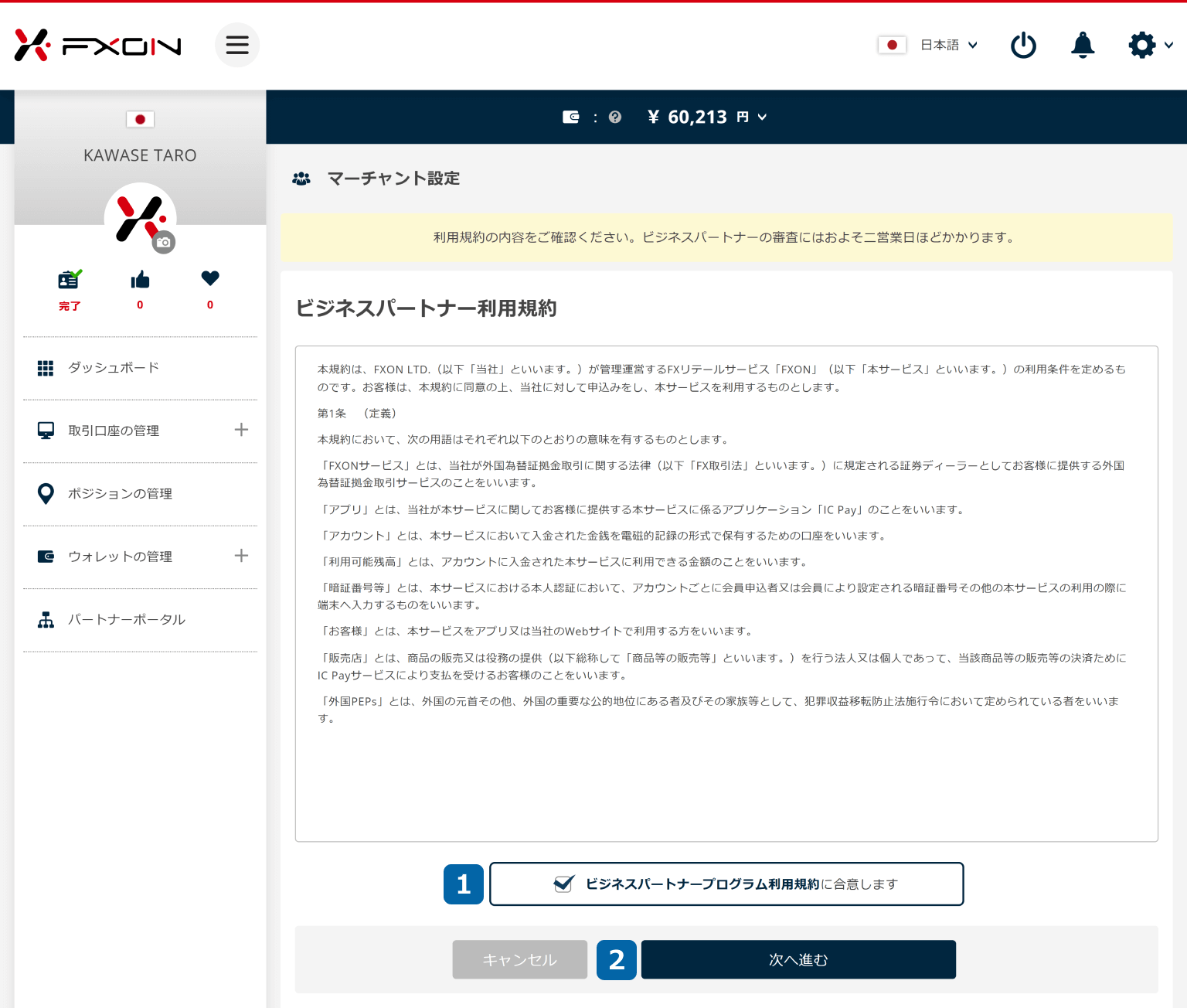Click the wallet icon in balance bar
1187x1008 pixels.
(570, 117)
